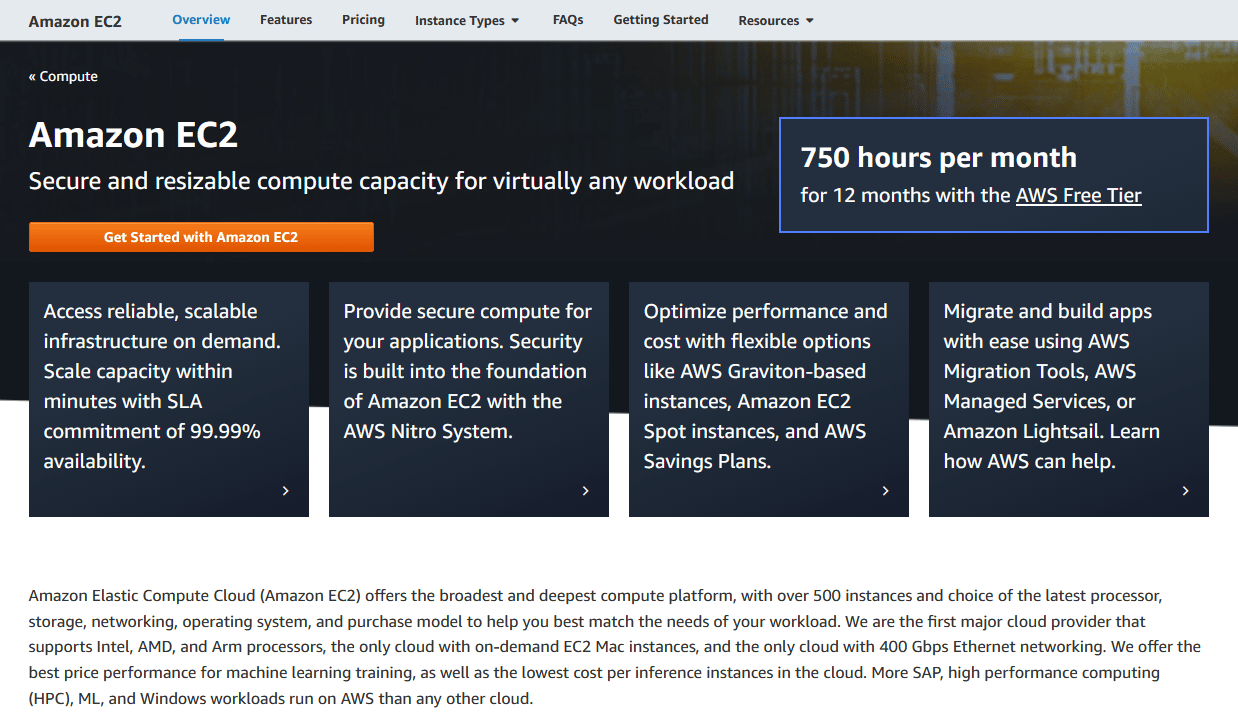Click the 750 hours Free Tier banner
Image resolution: width=1238 pixels, height=723 pixels.
(x=993, y=175)
